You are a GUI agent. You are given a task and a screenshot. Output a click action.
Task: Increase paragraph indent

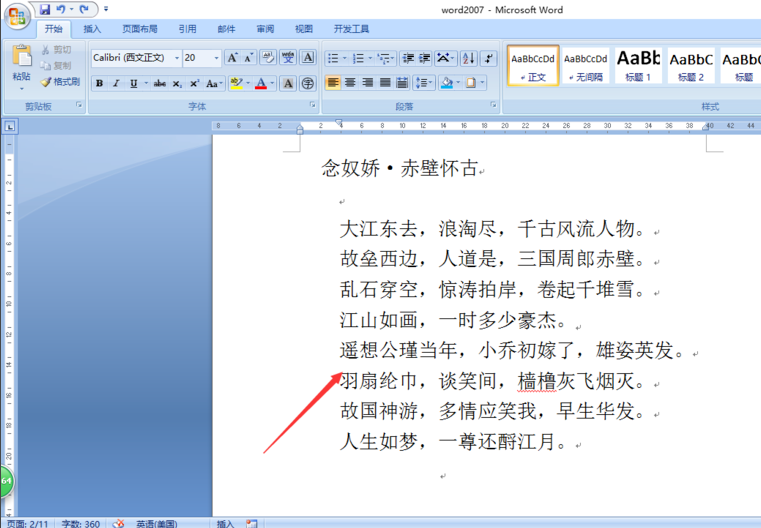point(425,58)
